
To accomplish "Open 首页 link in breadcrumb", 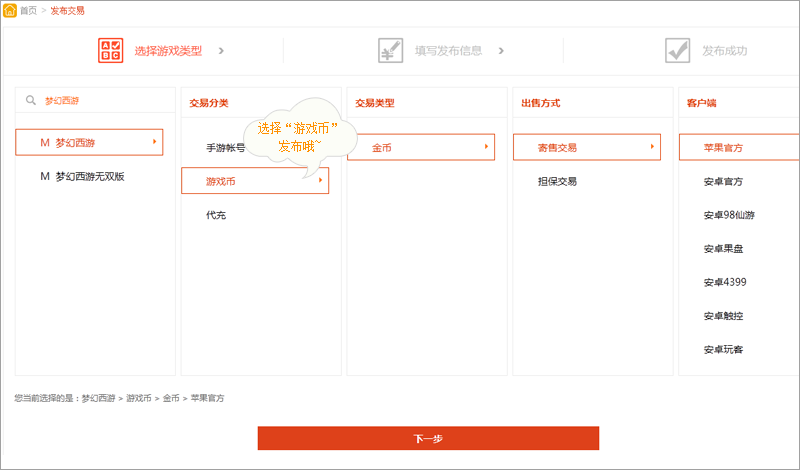I will (x=29, y=10).
